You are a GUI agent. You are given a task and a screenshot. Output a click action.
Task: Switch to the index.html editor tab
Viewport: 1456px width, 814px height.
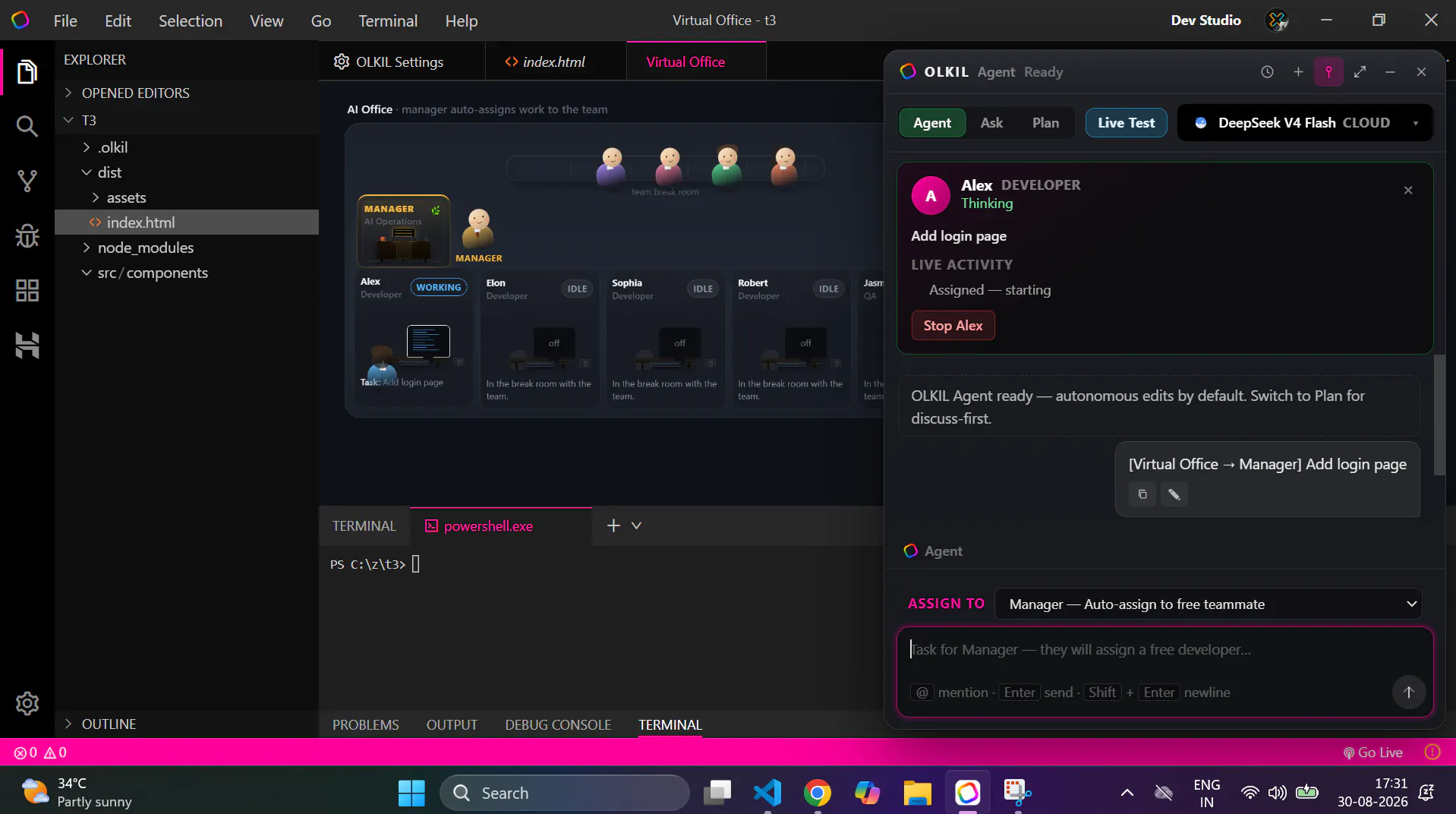556,62
